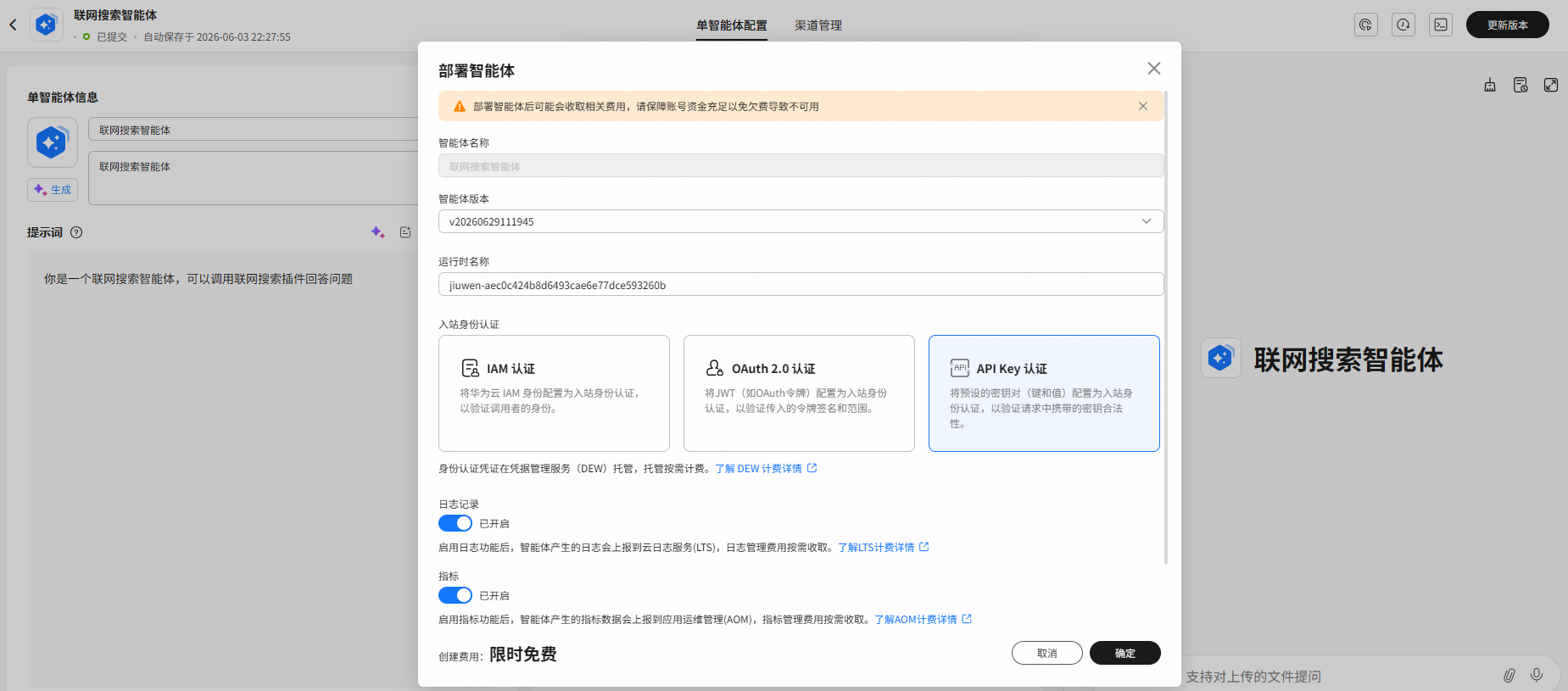
Task: Open the run-debug icon with play arrow
Action: point(1366,25)
